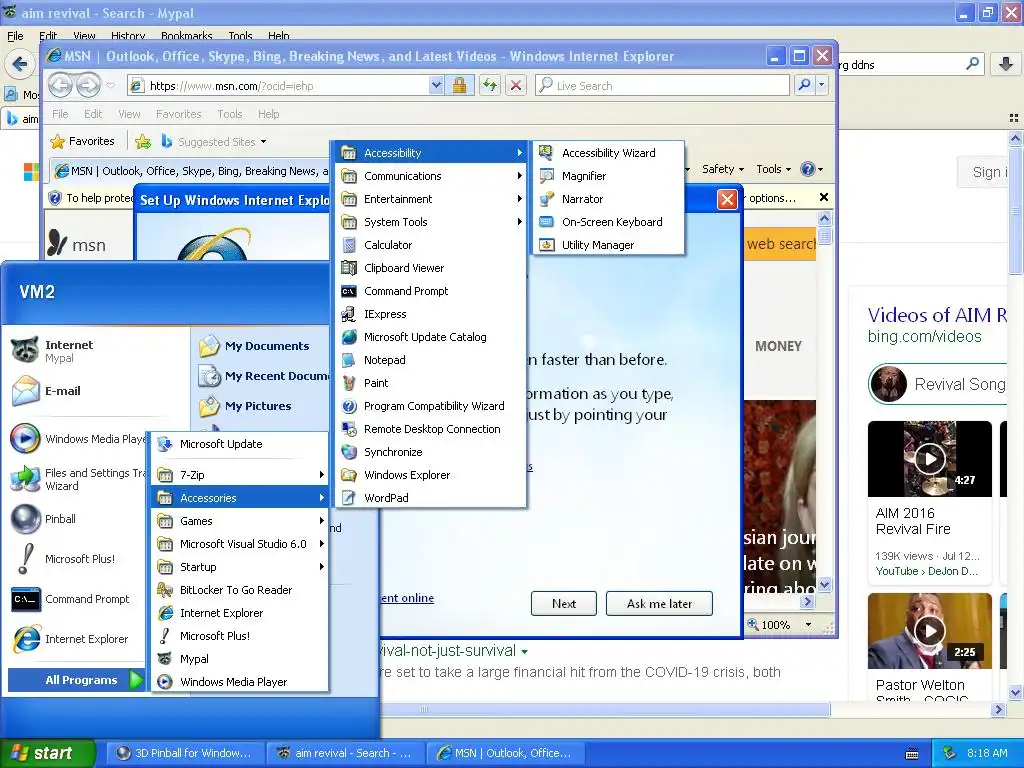Image resolution: width=1024 pixels, height=768 pixels.
Task: Open the IE Tools command bar dropdown
Action: pos(773,169)
